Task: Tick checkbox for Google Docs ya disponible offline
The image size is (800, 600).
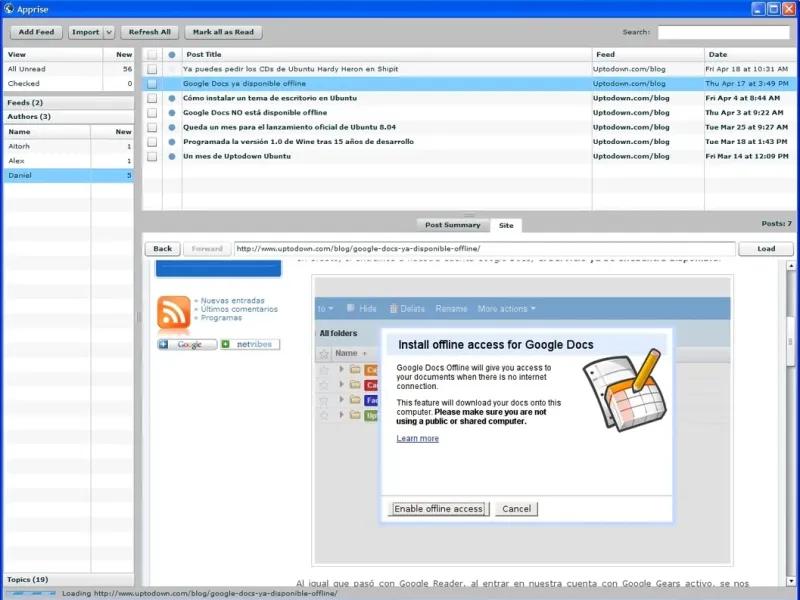Action: click(152, 84)
